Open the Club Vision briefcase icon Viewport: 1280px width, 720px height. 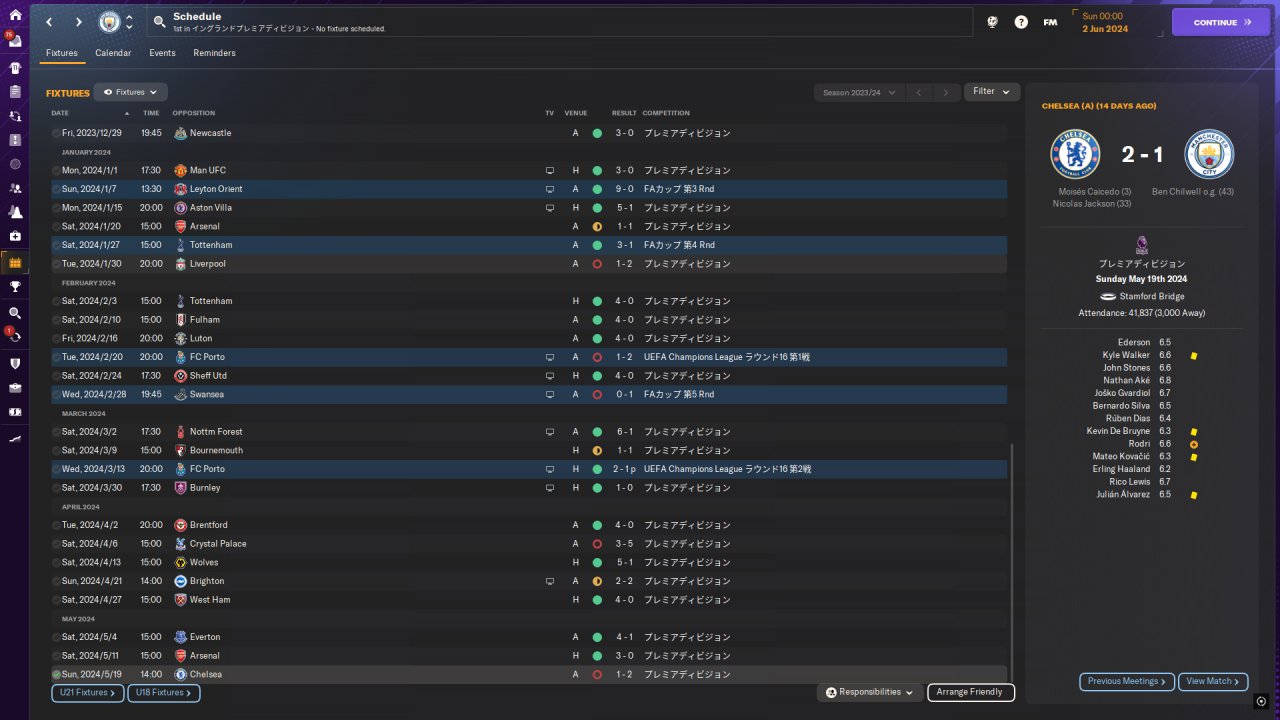click(15, 387)
